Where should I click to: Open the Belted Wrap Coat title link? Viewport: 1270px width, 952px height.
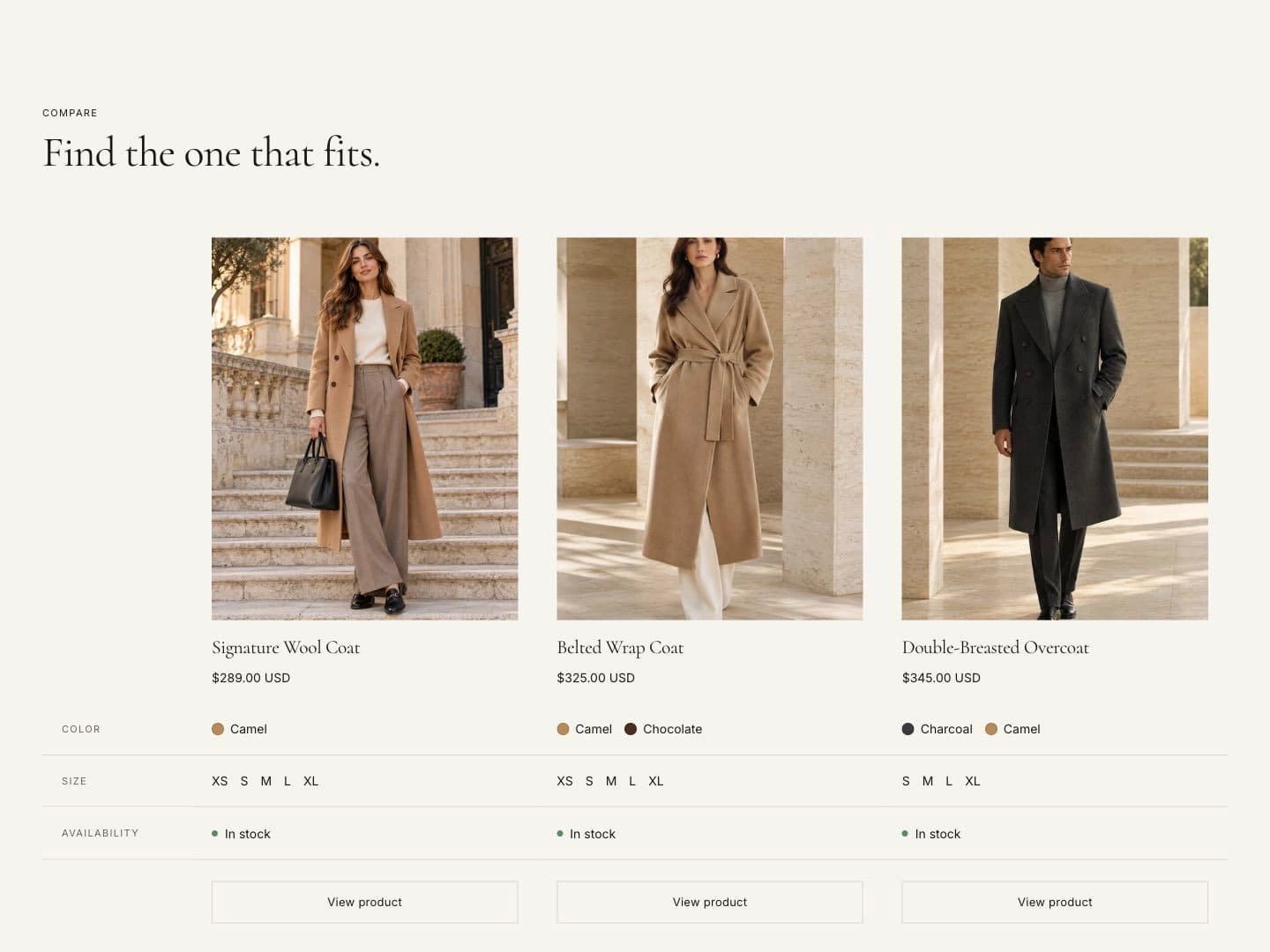[x=620, y=648]
